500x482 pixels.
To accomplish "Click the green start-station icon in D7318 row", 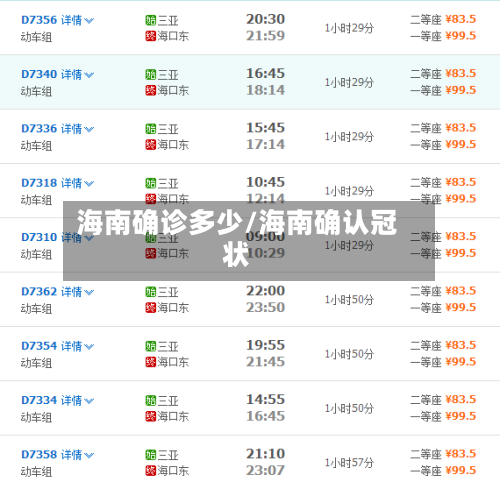I will (x=151, y=183).
